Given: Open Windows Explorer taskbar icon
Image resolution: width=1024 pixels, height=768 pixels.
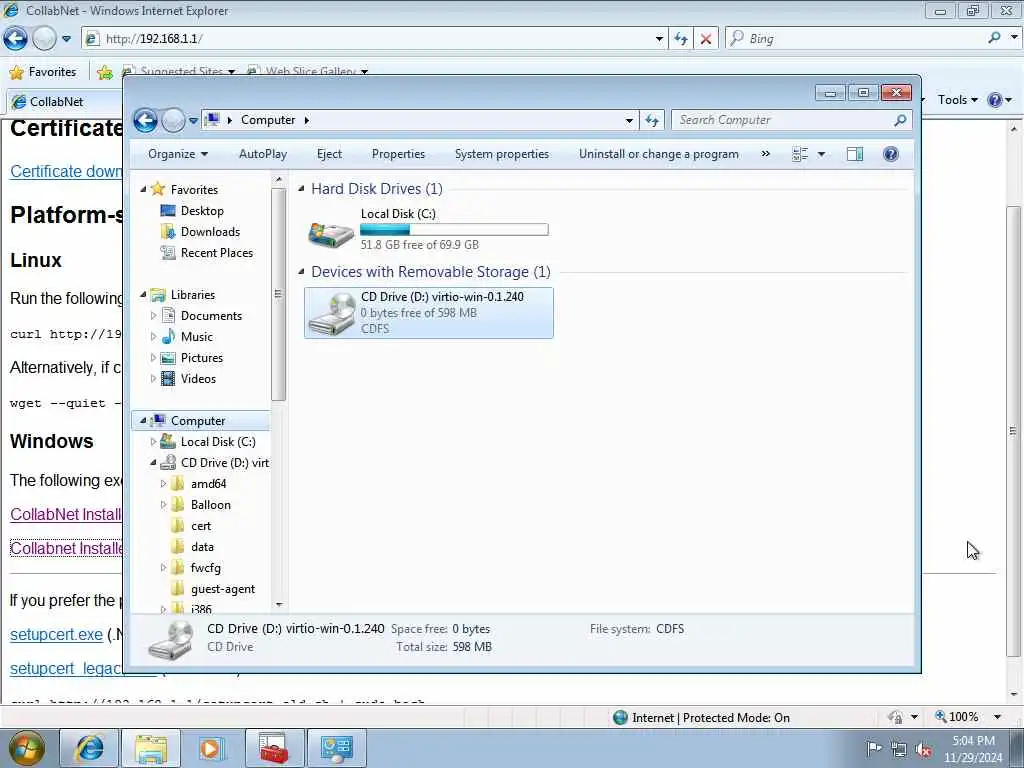Looking at the screenshot, I should point(151,748).
